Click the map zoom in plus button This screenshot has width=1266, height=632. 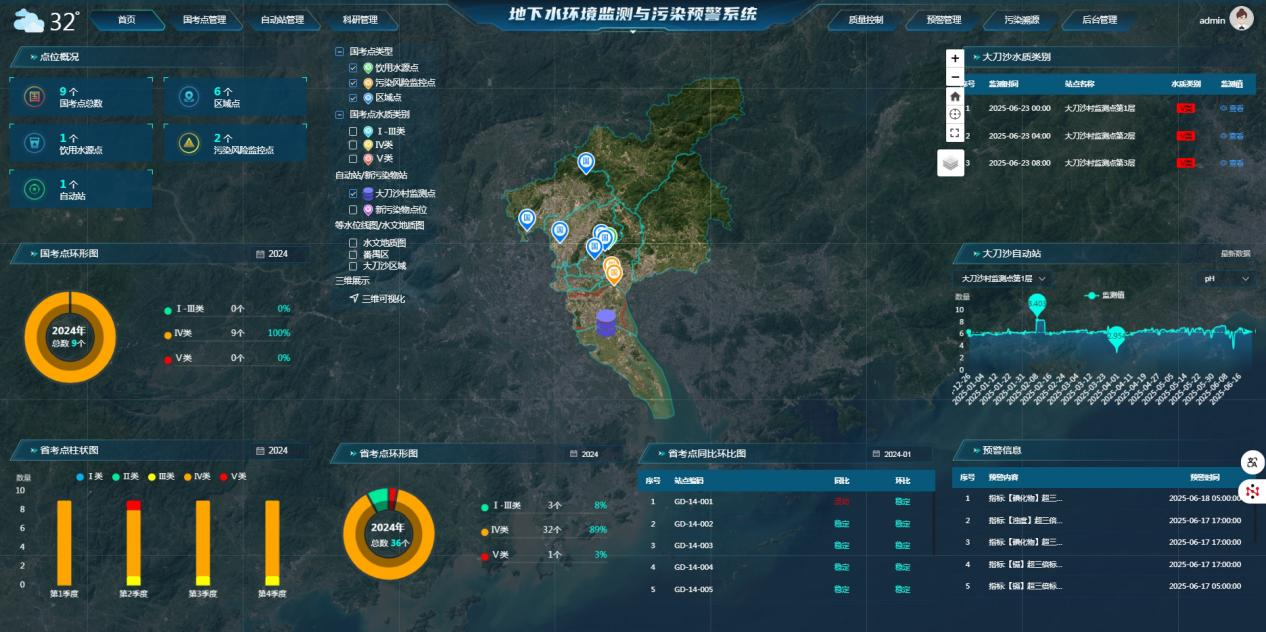point(955,58)
